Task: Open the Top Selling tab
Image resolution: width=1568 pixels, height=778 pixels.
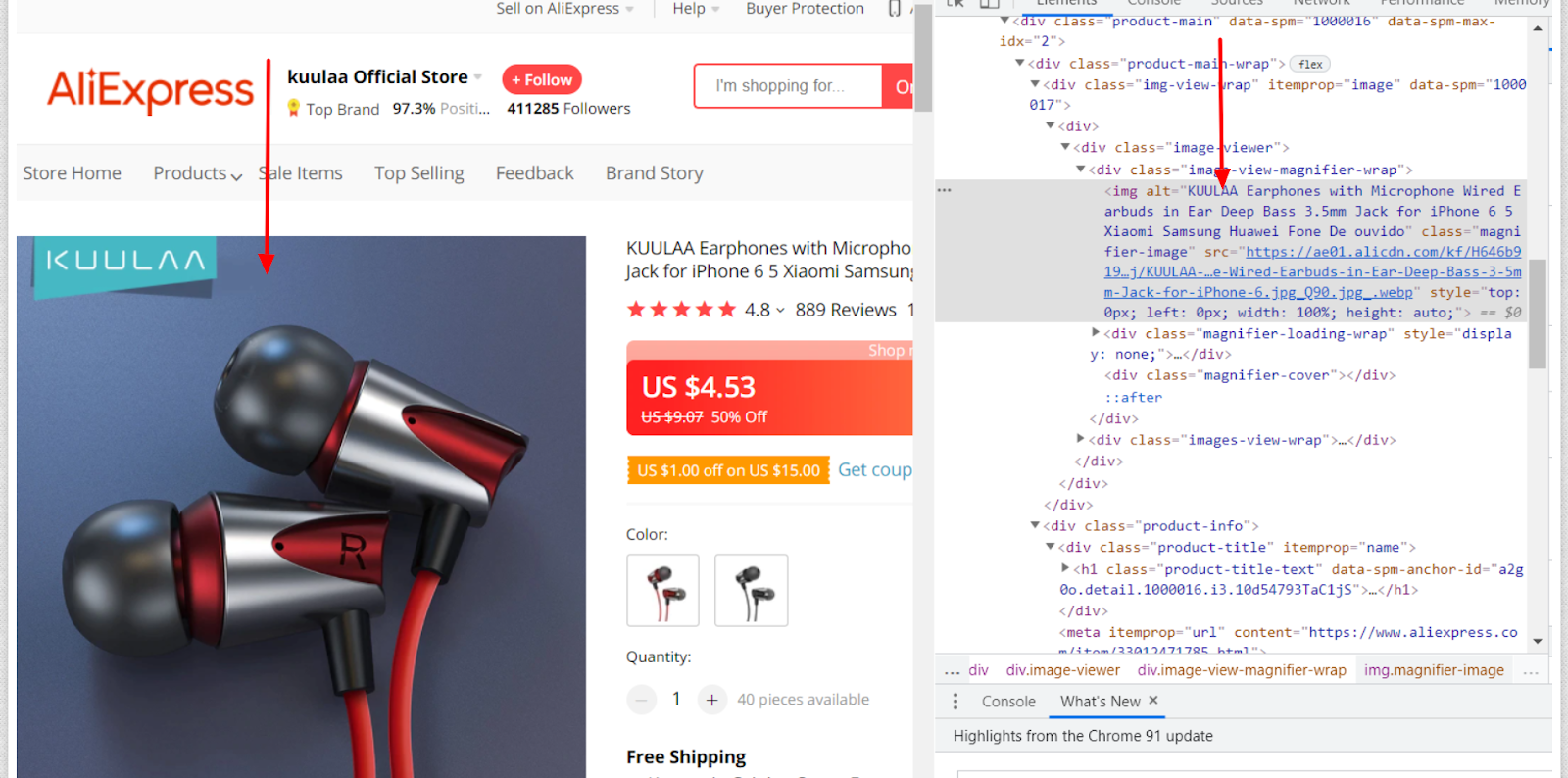Action: [419, 173]
